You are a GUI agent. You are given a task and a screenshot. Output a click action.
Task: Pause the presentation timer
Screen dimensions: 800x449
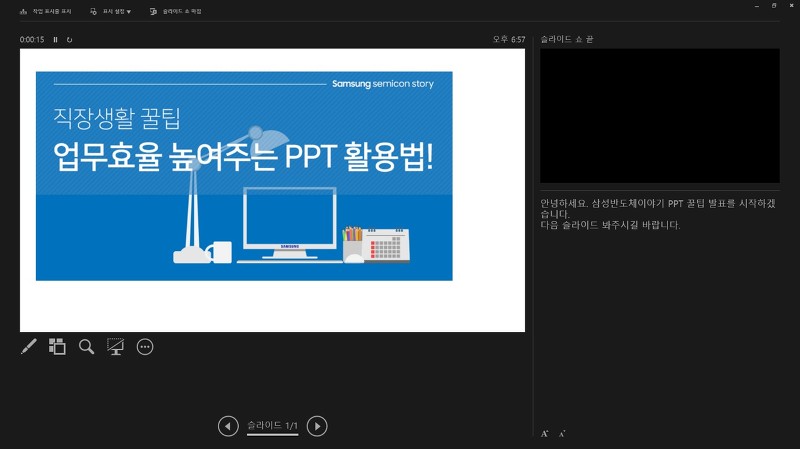55,39
